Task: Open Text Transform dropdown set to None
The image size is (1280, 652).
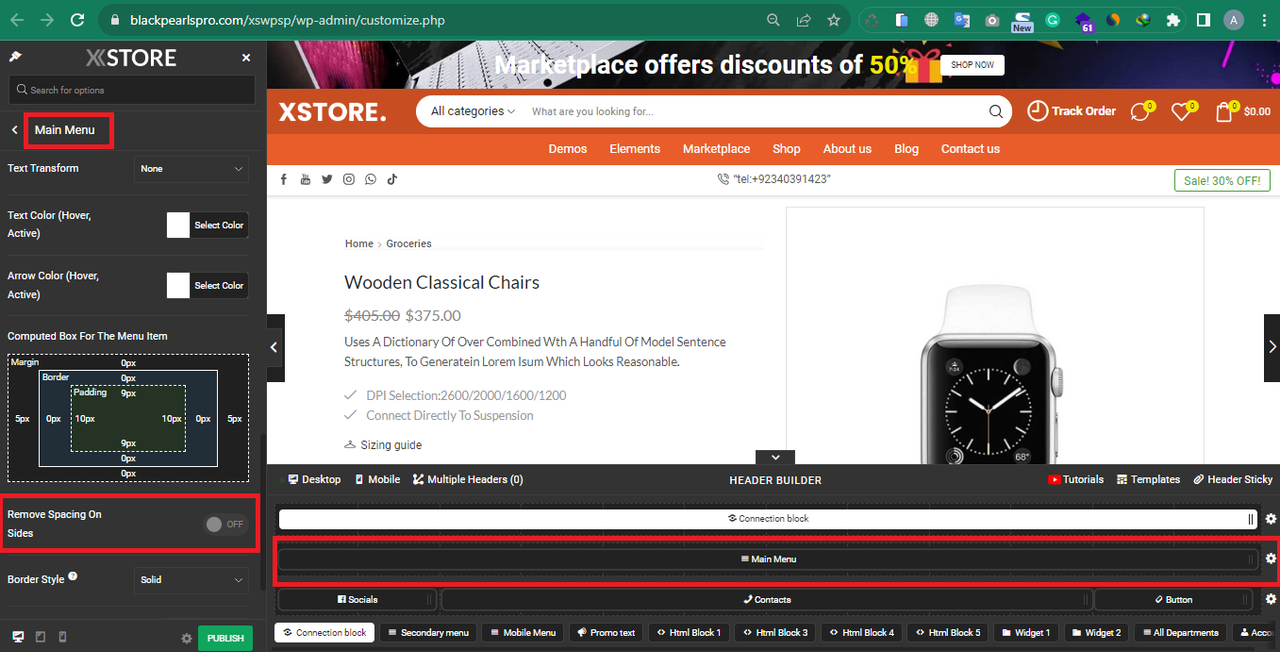Action: click(x=191, y=169)
